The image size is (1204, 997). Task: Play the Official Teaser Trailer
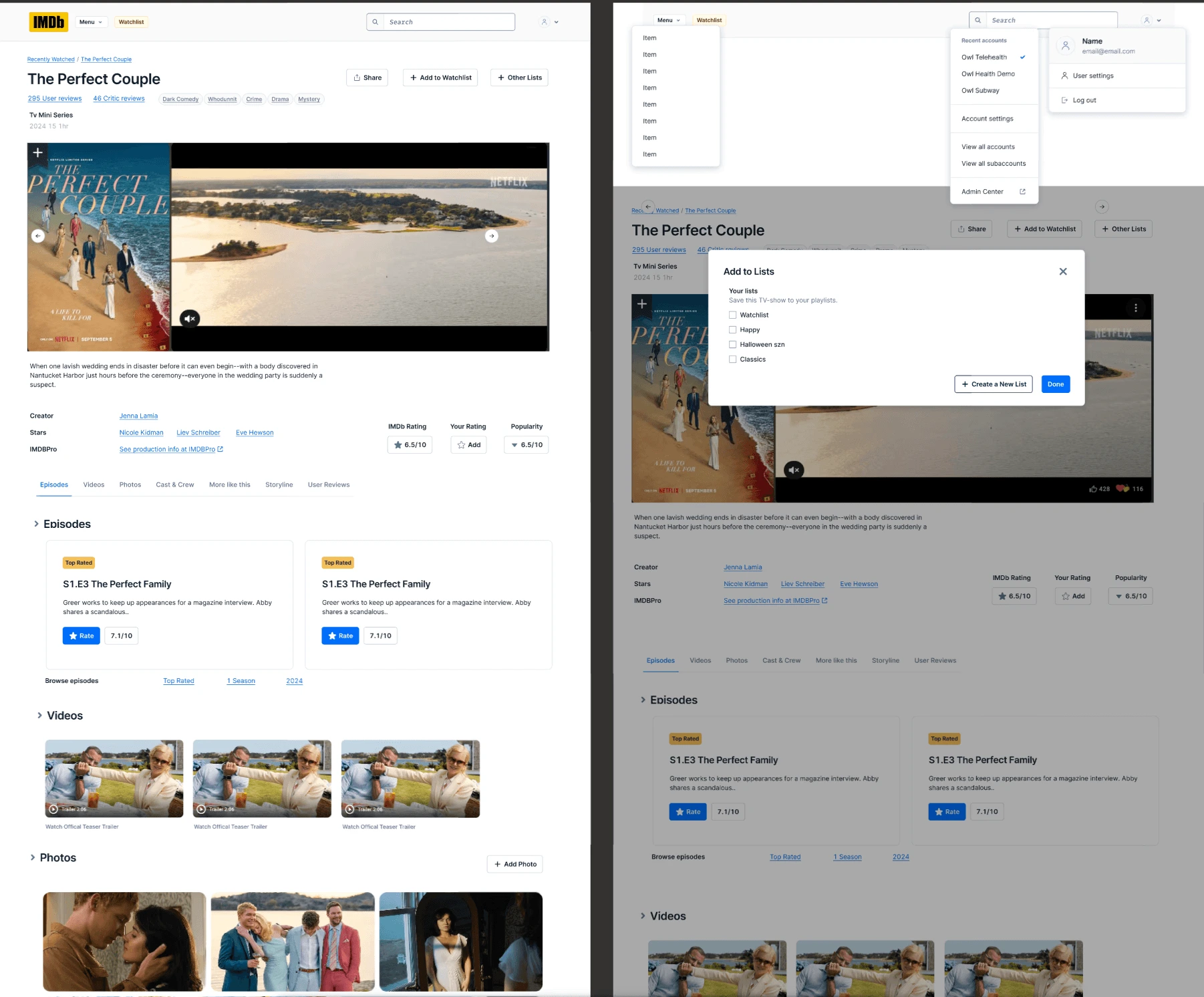[53, 809]
